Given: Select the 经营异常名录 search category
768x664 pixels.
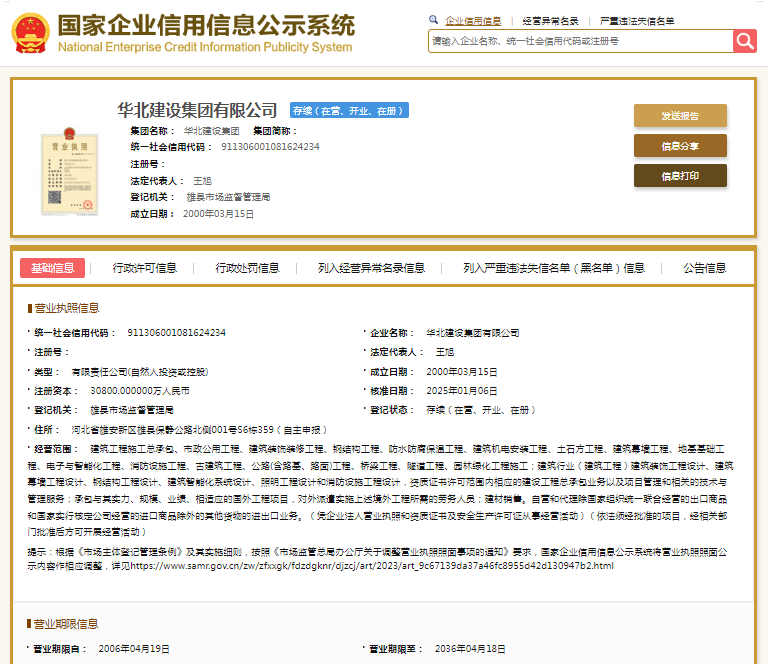Looking at the screenshot, I should (550, 21).
